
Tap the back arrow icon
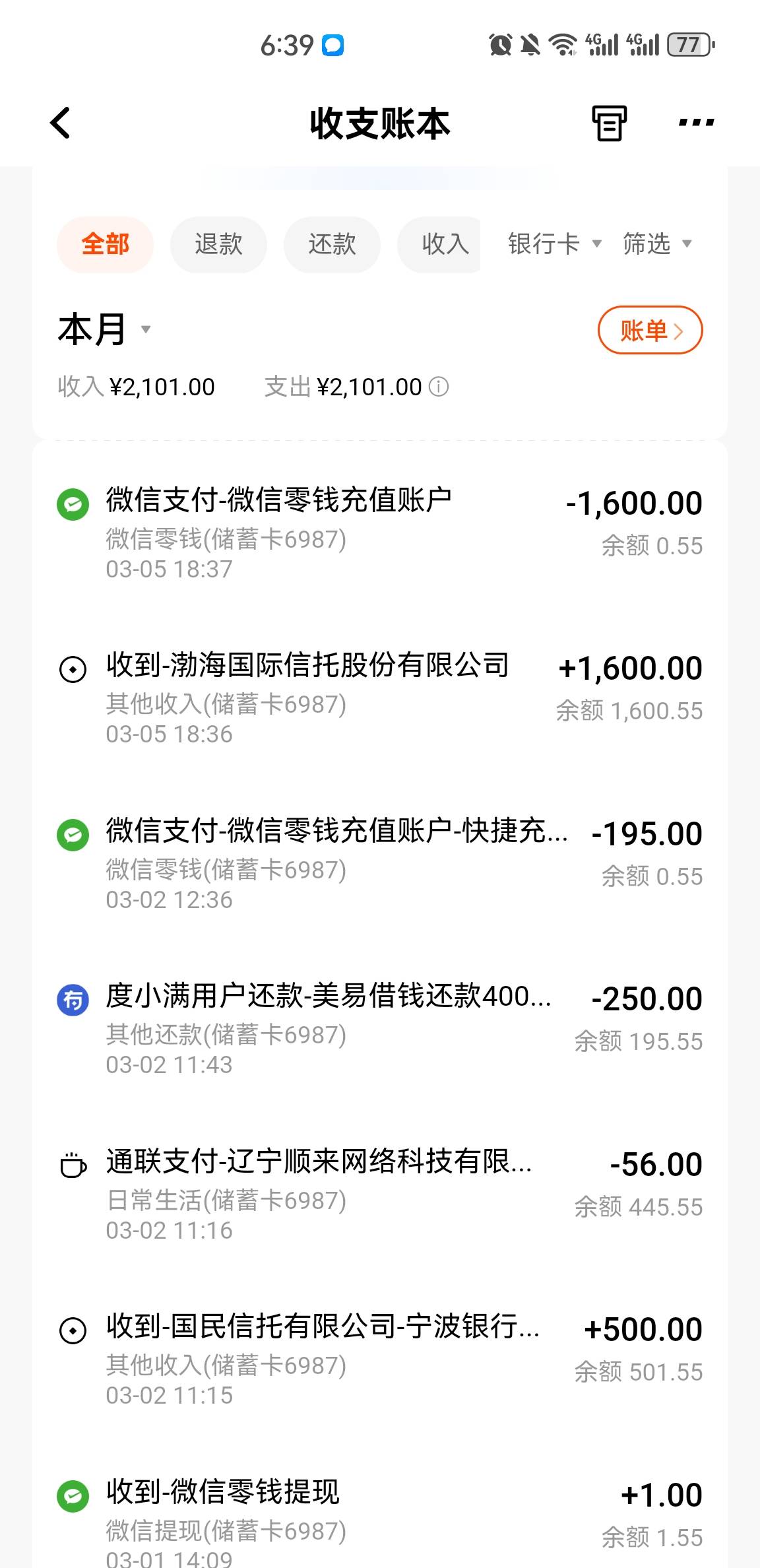[x=61, y=123]
